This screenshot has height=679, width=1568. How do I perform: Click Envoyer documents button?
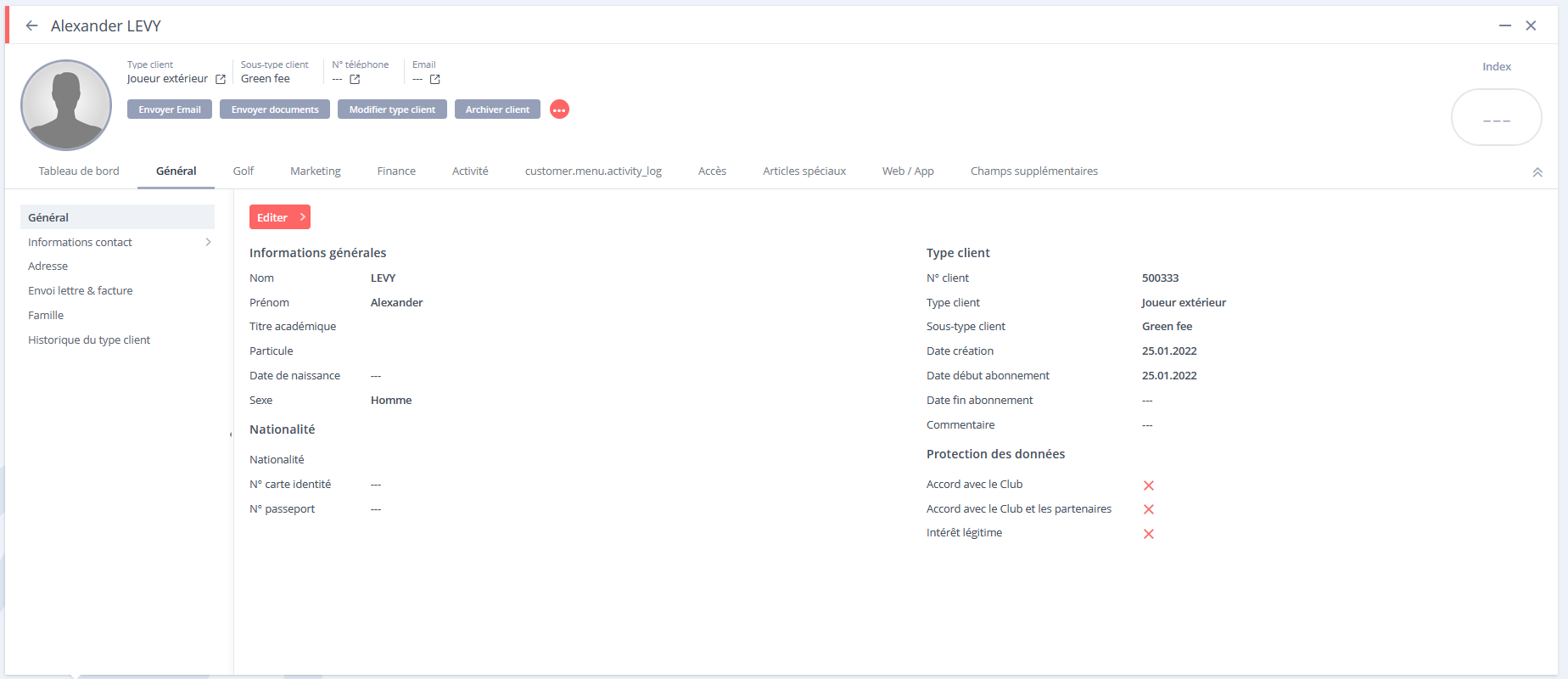[275, 109]
